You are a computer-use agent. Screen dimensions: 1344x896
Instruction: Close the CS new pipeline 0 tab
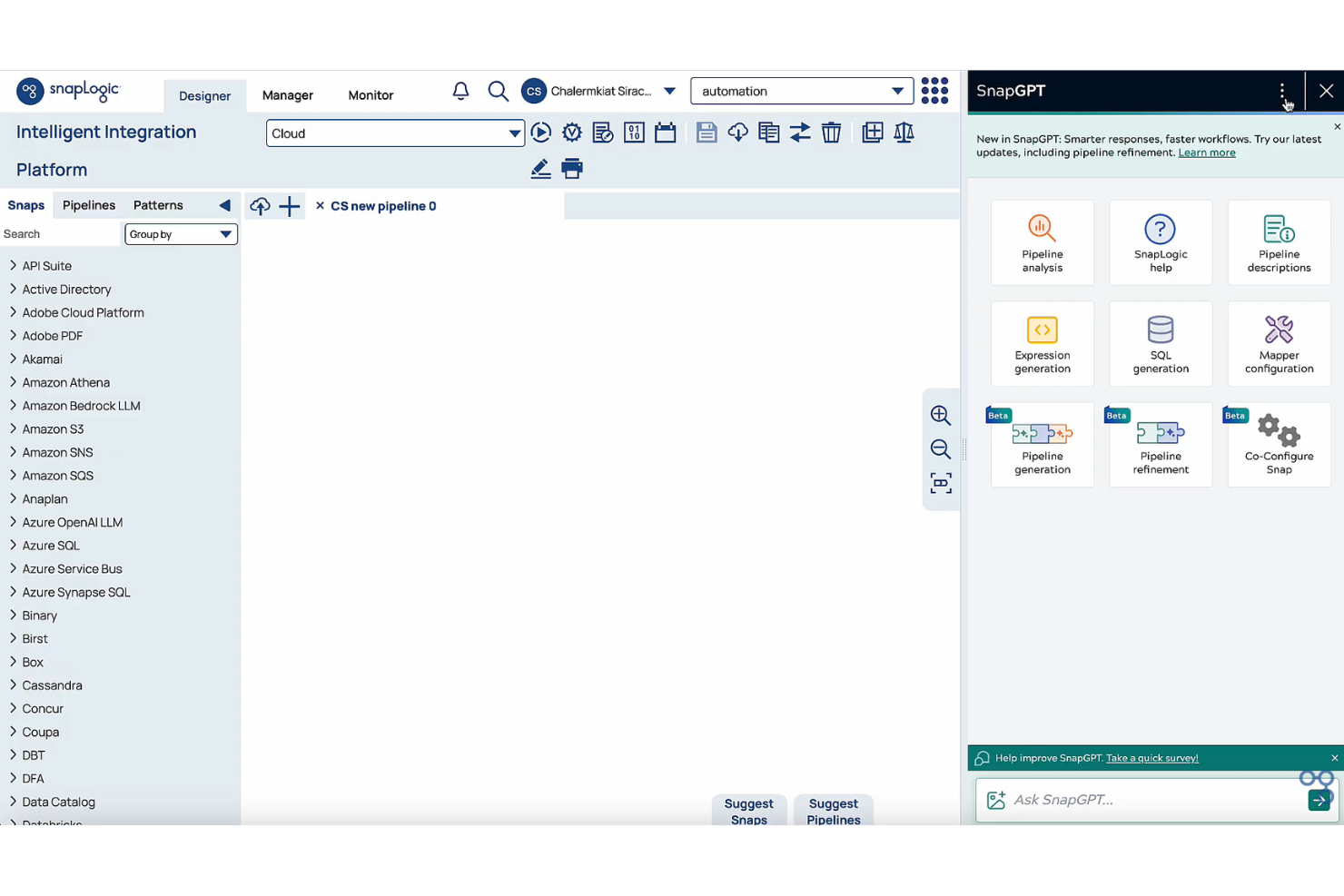[x=320, y=206]
